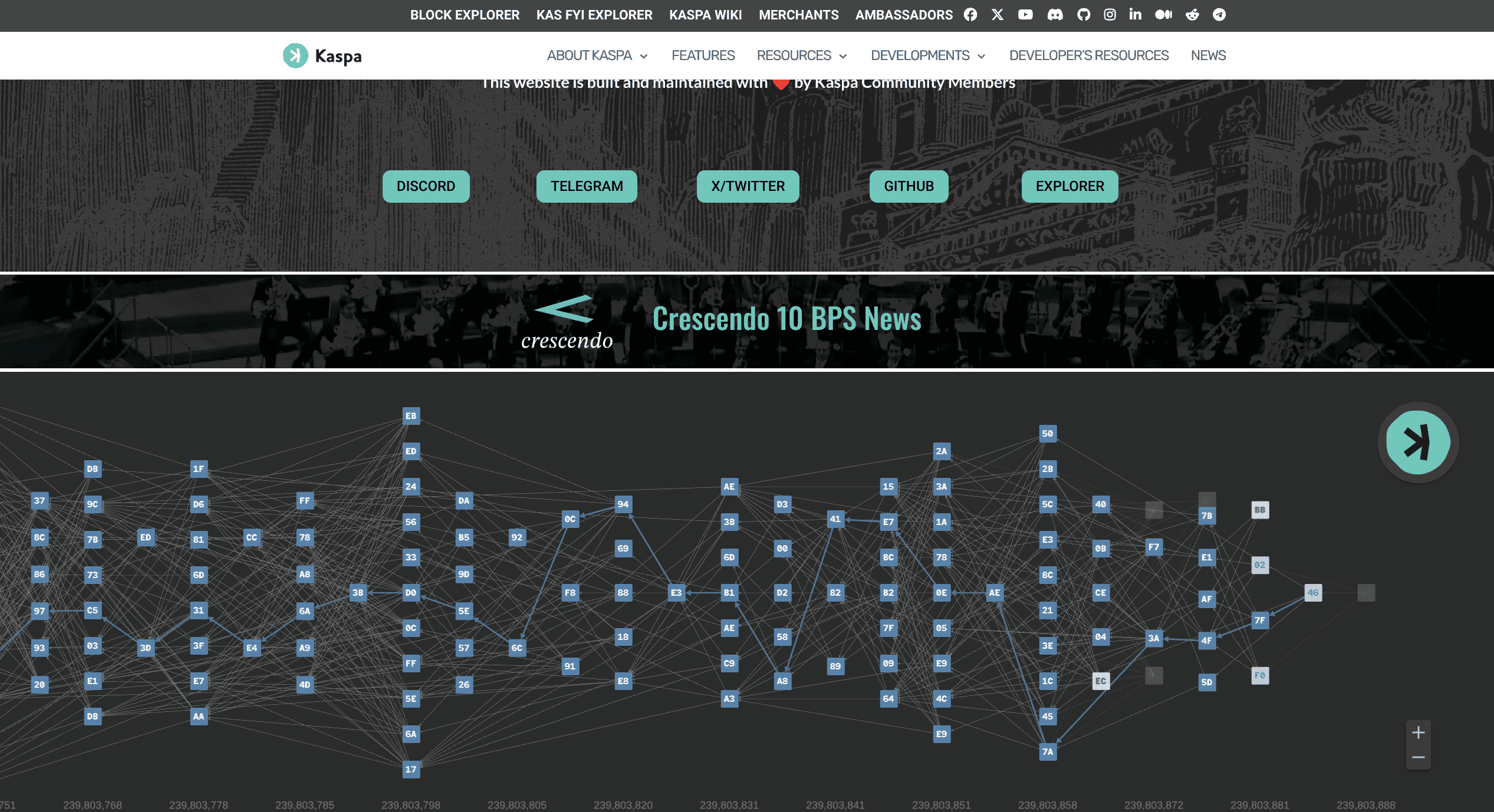The width and height of the screenshot is (1494, 812).
Task: Open the YouTube icon link
Action: click(x=1025, y=15)
